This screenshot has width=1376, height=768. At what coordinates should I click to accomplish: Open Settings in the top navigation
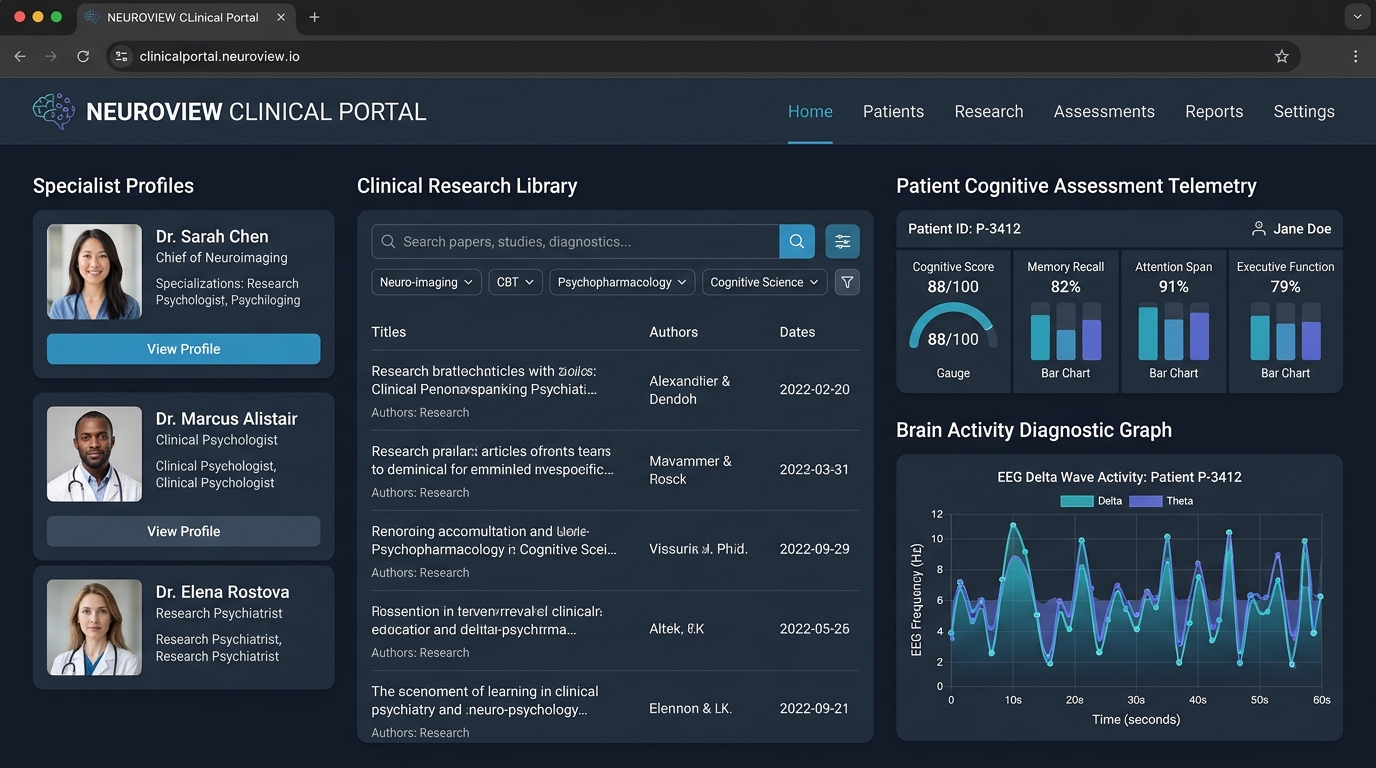pyautogui.click(x=1304, y=112)
